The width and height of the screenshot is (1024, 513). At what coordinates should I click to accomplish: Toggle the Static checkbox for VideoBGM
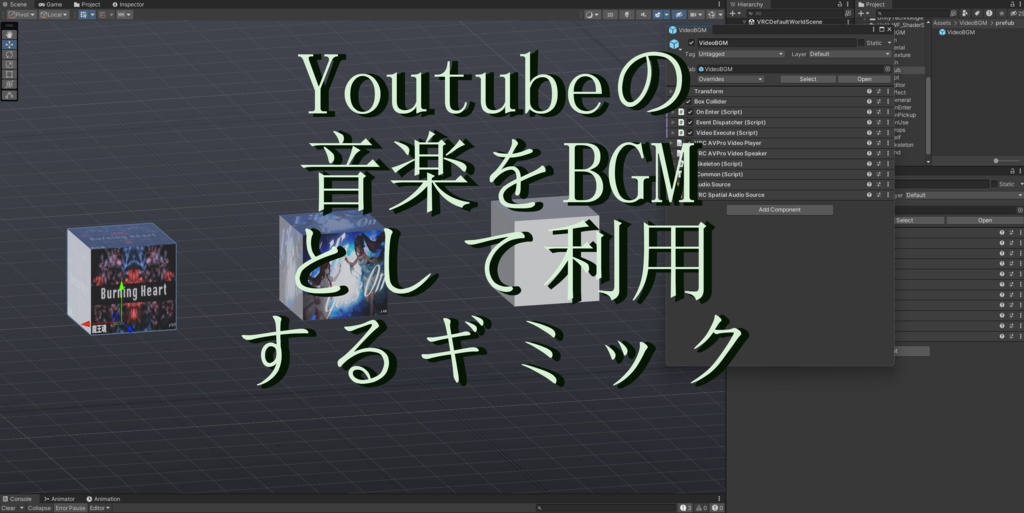coord(861,43)
